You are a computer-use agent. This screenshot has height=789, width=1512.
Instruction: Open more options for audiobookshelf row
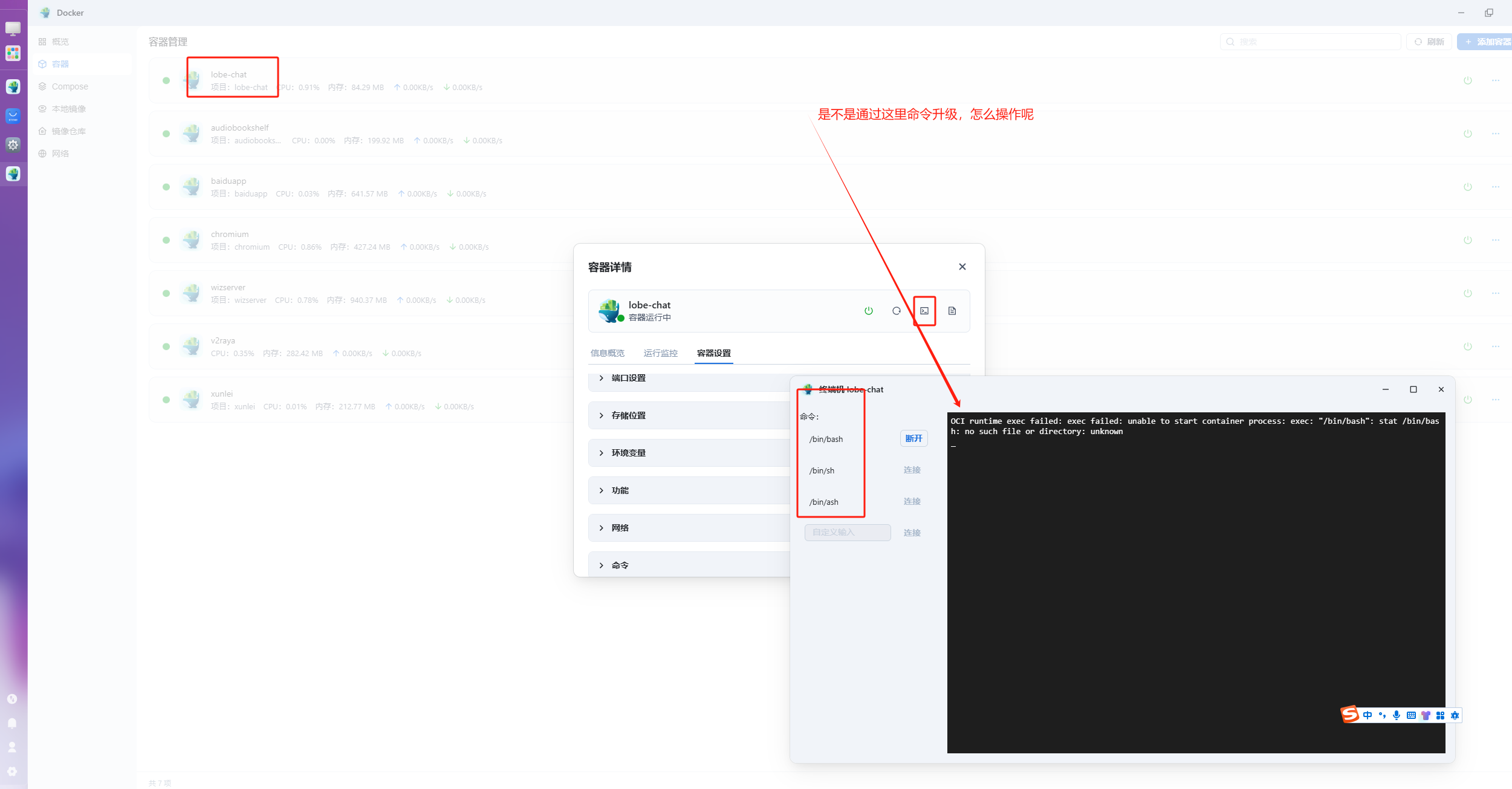[x=1496, y=134]
